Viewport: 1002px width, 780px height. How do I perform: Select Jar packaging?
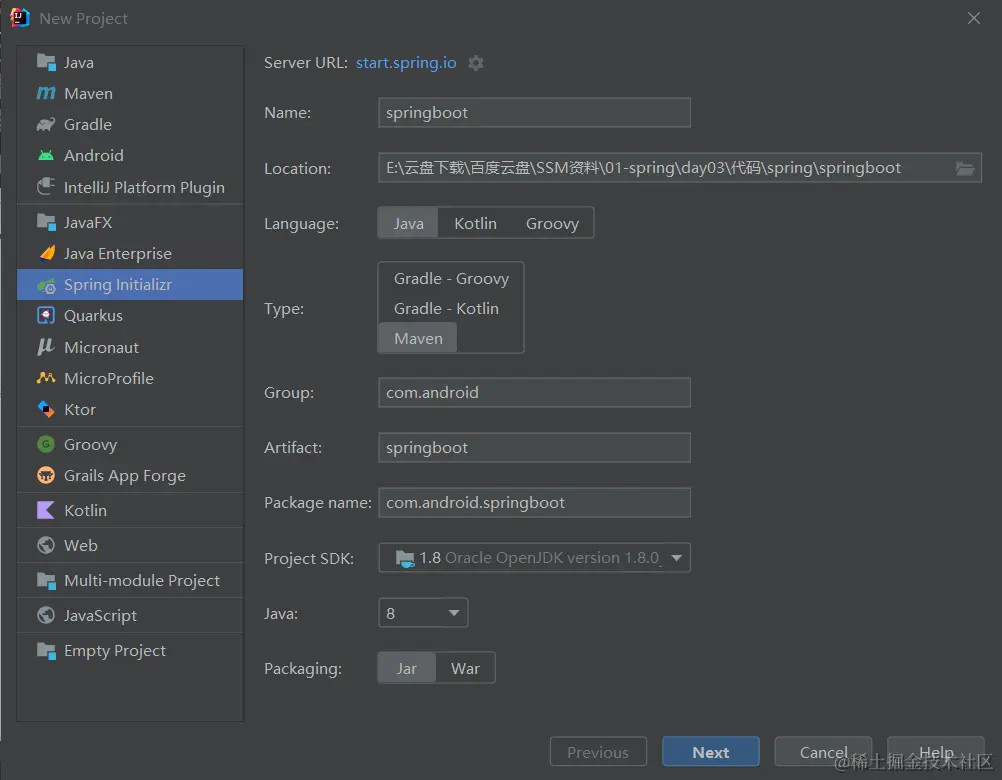point(406,668)
